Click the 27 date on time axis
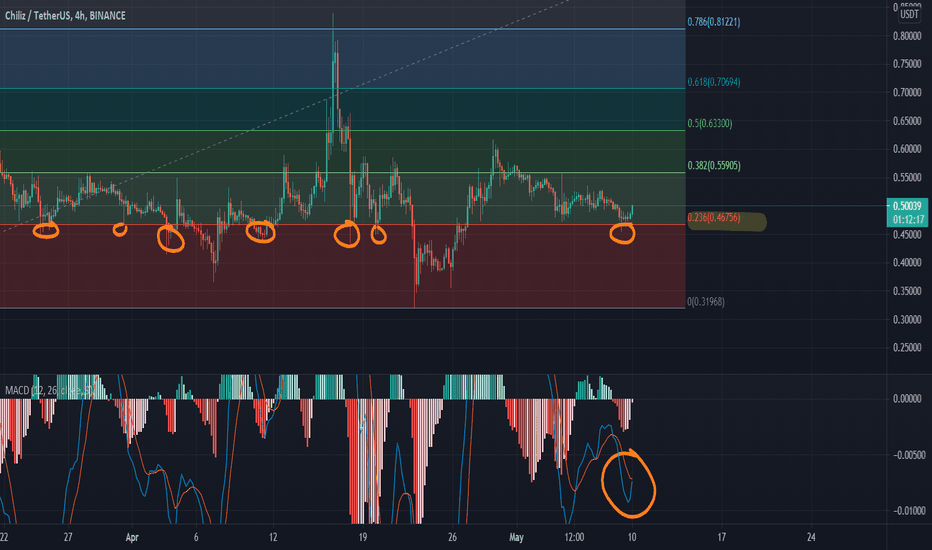Image resolution: width=932 pixels, height=550 pixels. [x=68, y=538]
